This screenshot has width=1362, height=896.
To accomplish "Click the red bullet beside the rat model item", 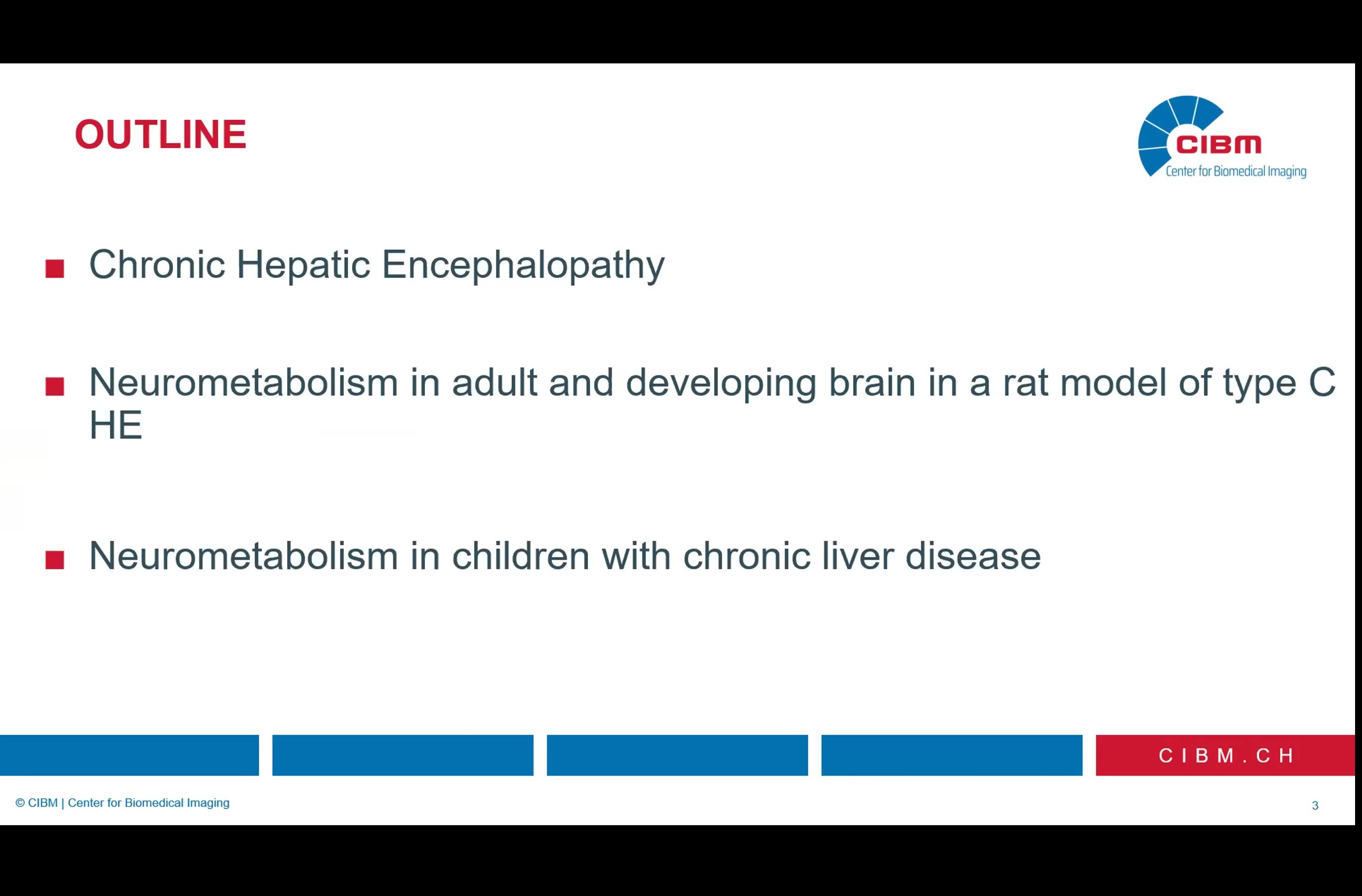I will [55, 386].
